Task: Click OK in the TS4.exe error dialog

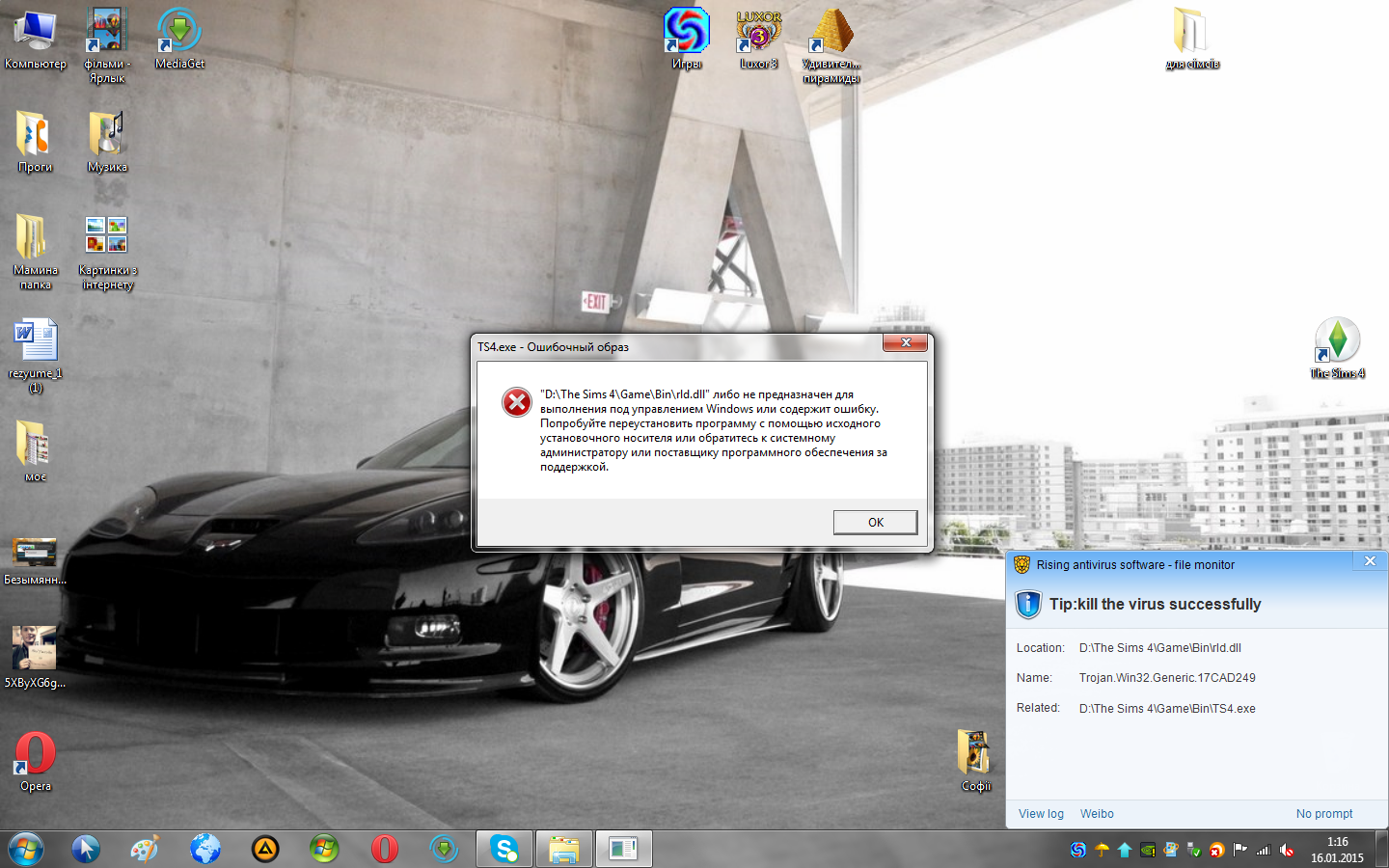Action: tap(875, 522)
